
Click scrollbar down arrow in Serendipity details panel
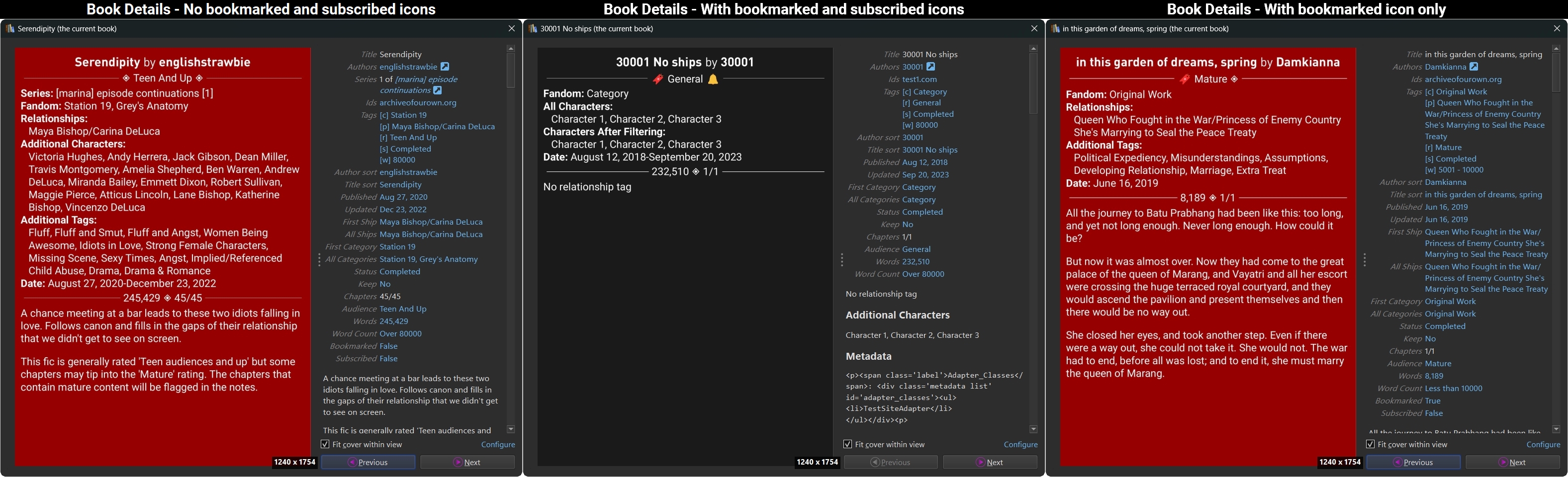[511, 429]
